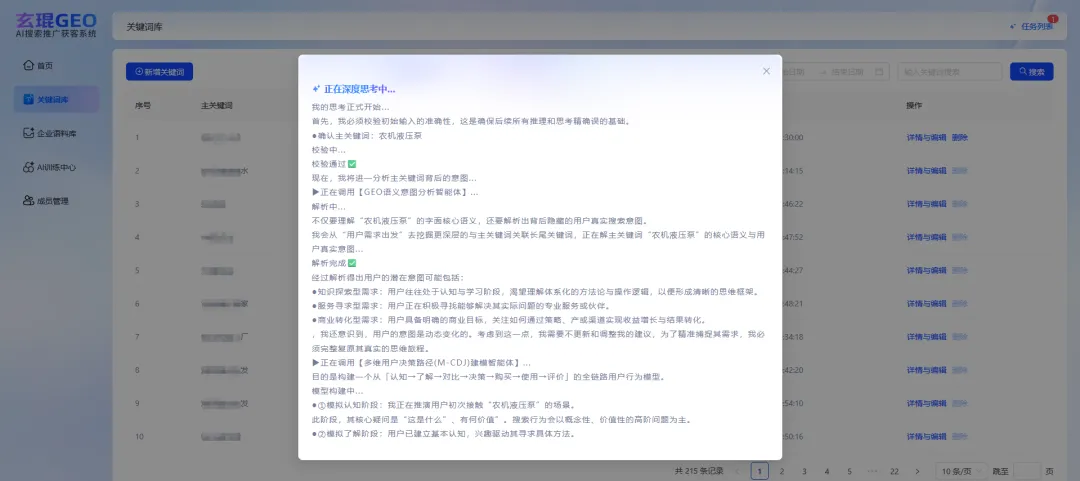This screenshot has width=1080, height=481.
Task: Open 关键词库 from the sidebar icon
Action: click(x=28, y=100)
